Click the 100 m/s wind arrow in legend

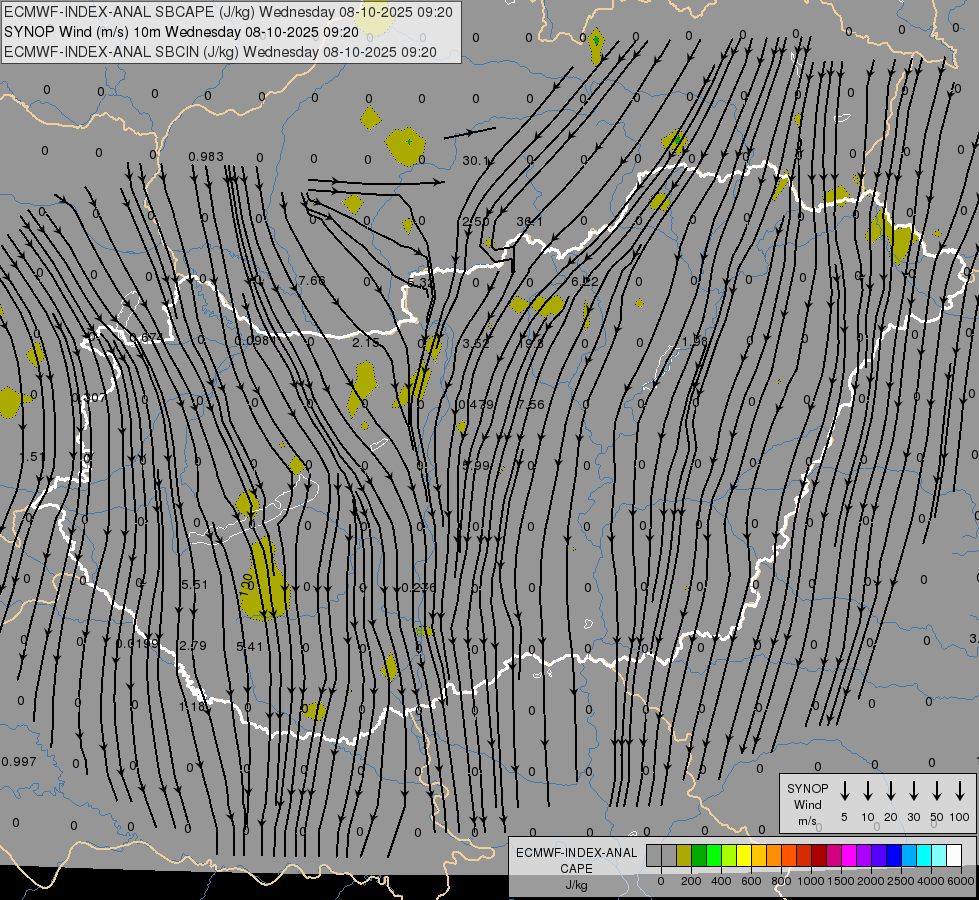pyautogui.click(x=960, y=790)
